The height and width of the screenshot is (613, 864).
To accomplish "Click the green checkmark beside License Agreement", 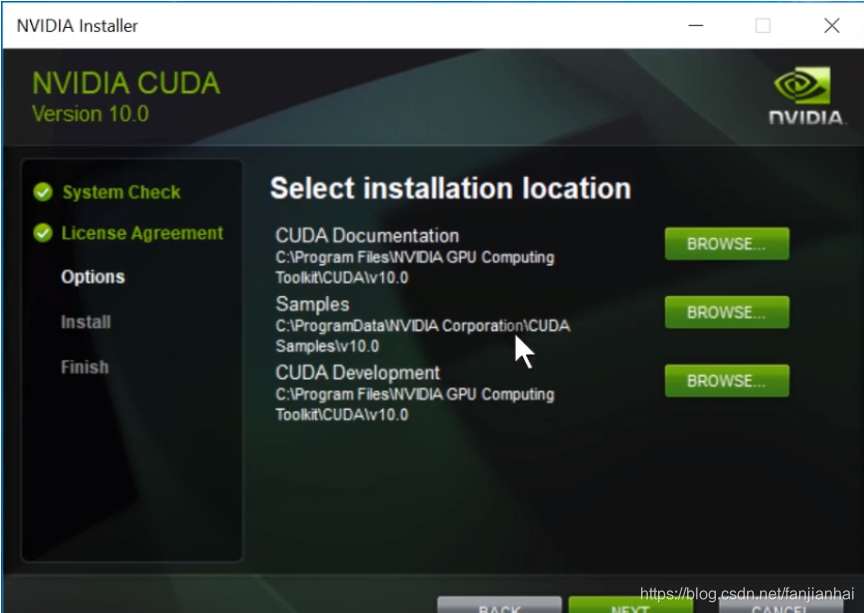I will pyautogui.click(x=43, y=233).
